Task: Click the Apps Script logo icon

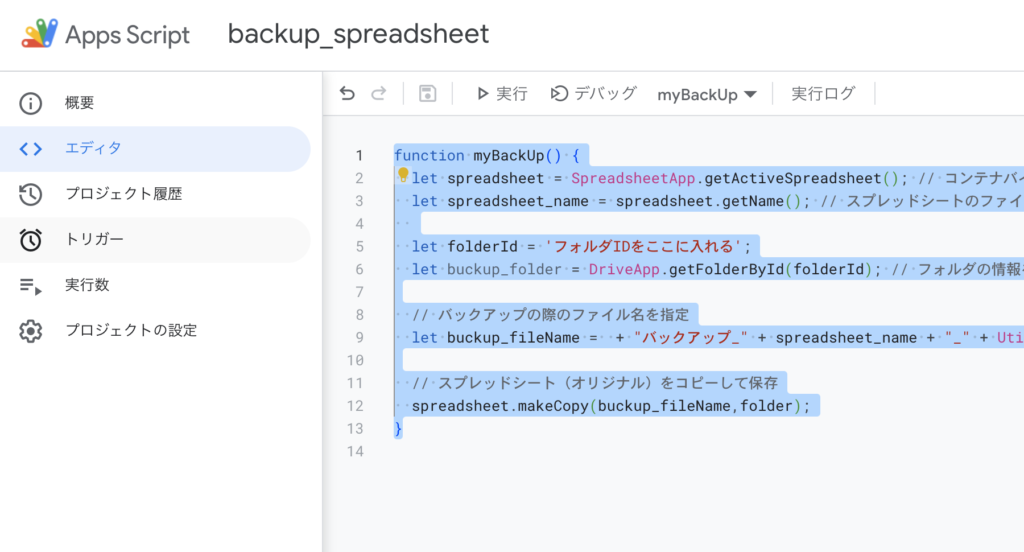Action: pos(40,34)
